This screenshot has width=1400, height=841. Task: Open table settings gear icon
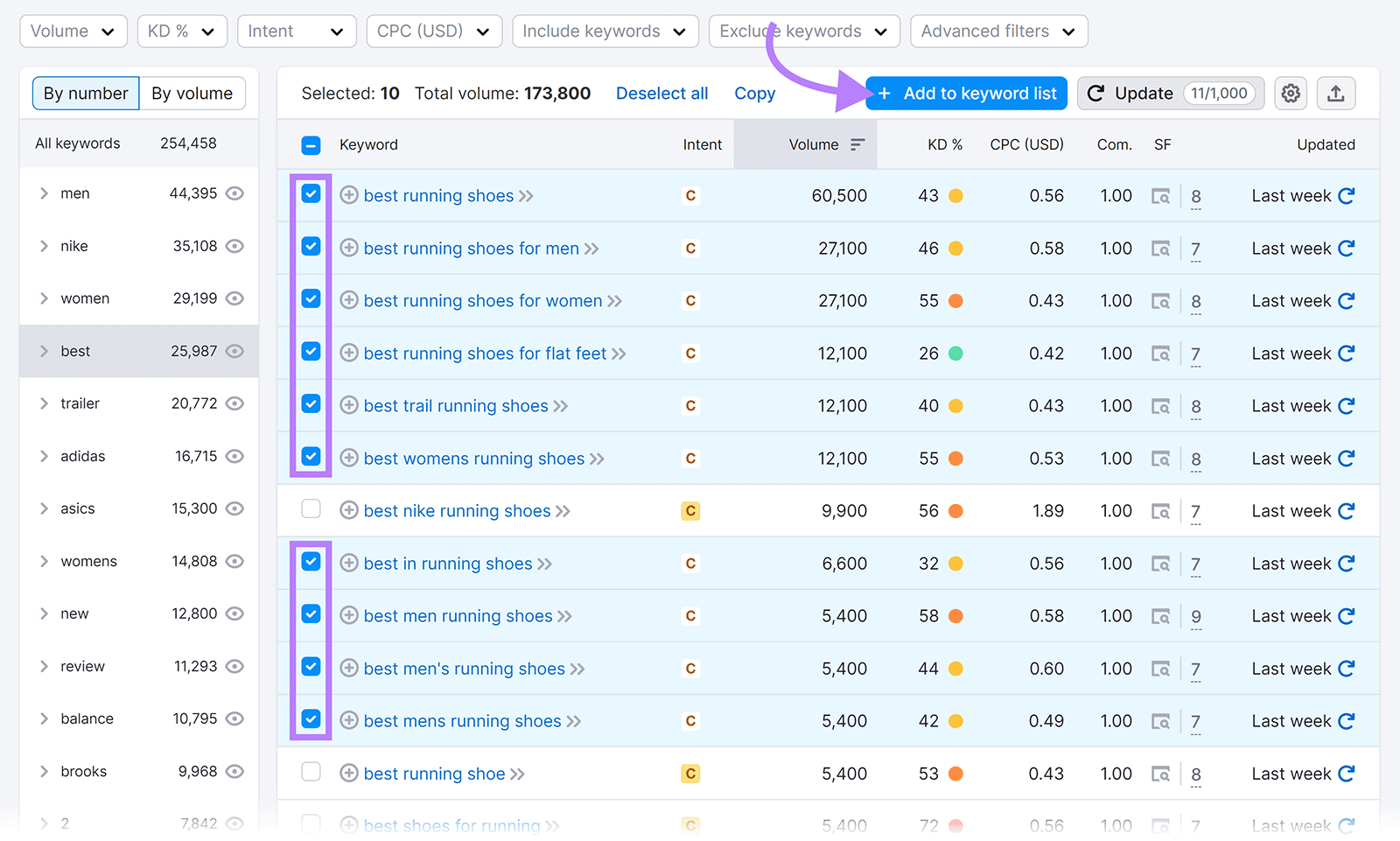coord(1291,93)
